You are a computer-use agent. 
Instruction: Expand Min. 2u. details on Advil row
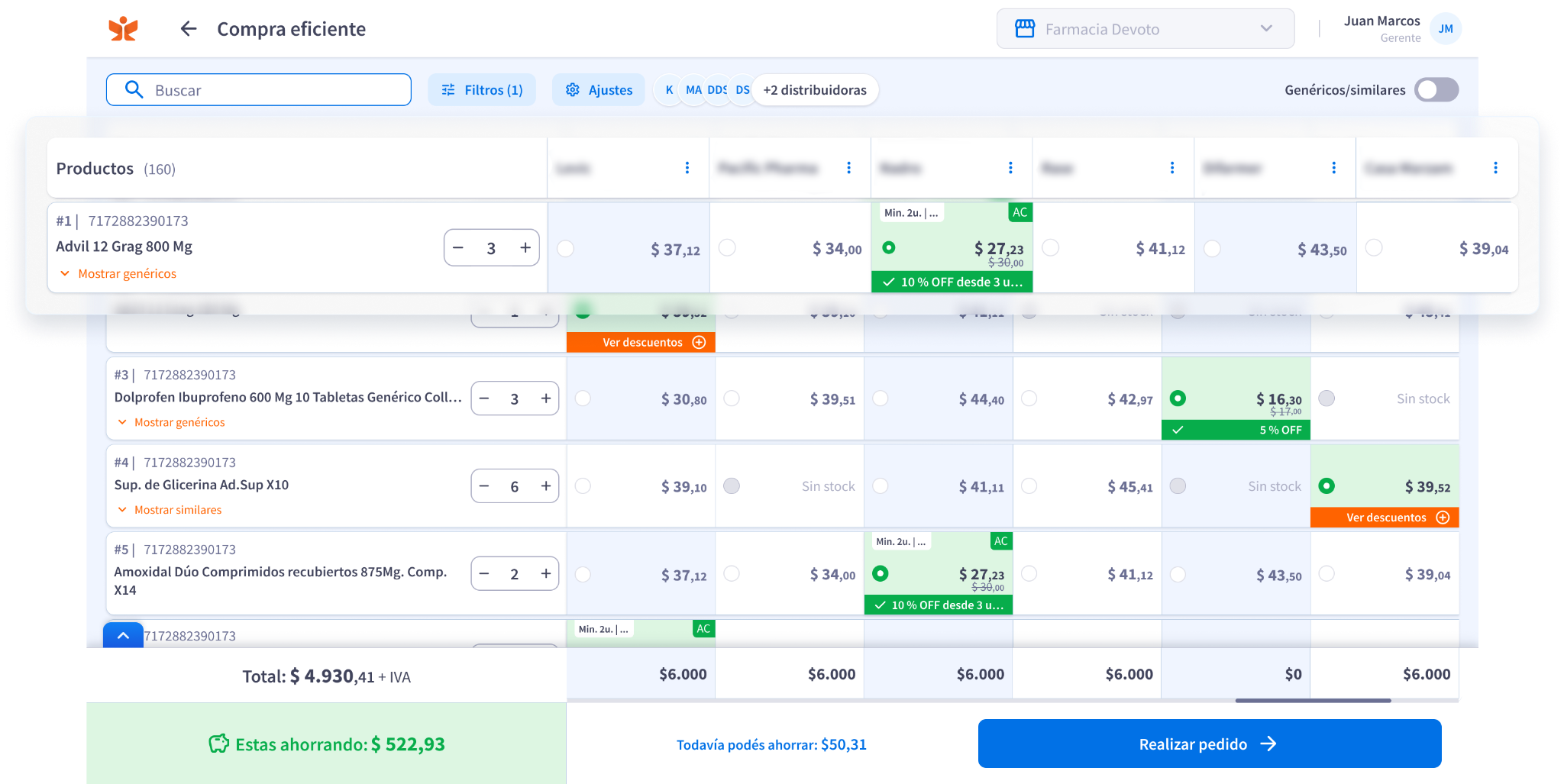pos(911,213)
